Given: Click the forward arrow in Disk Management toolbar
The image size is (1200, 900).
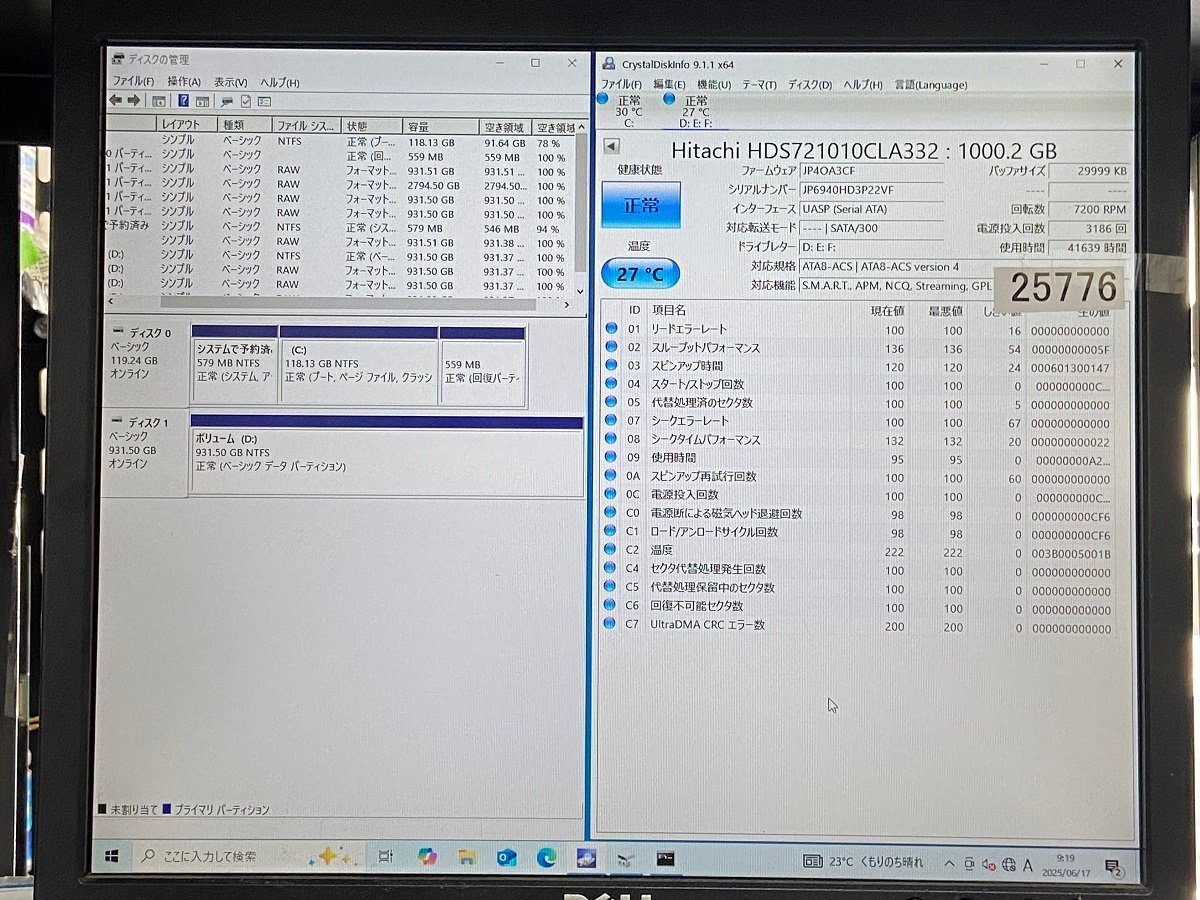Looking at the screenshot, I should coord(133,101).
